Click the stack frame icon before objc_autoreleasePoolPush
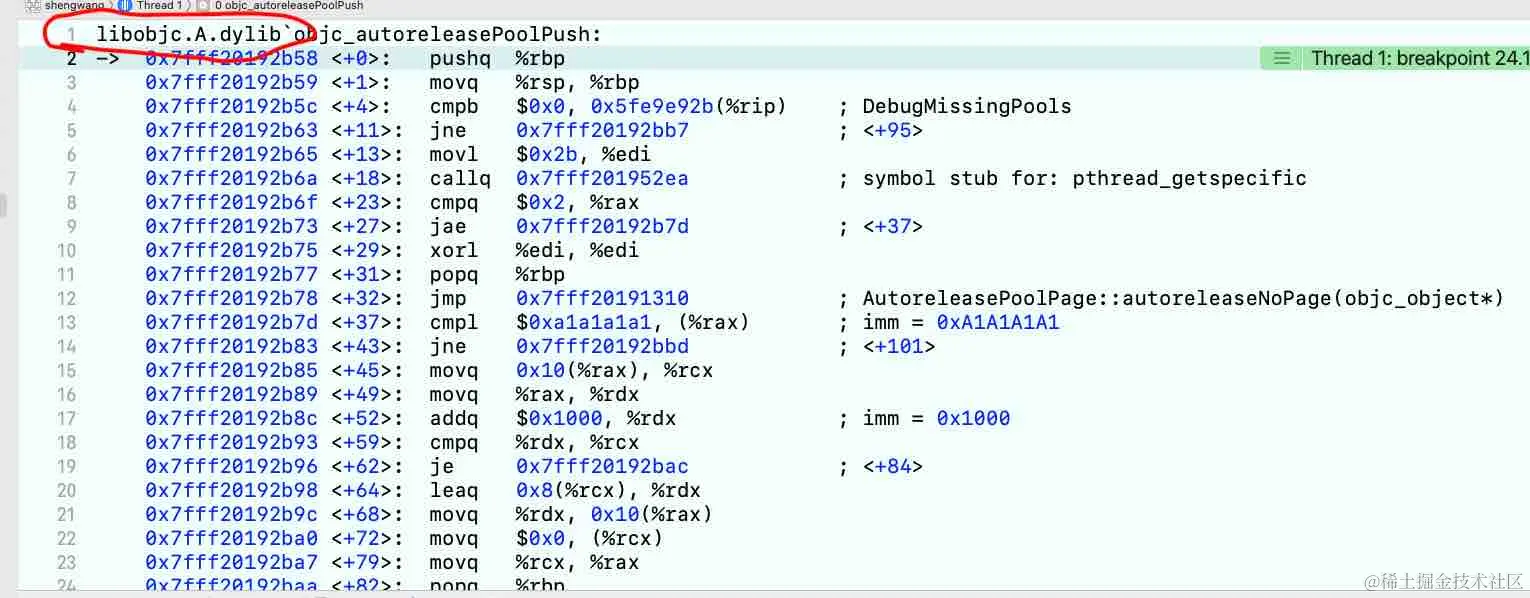The height and width of the screenshot is (598, 1530). tap(204, 5)
